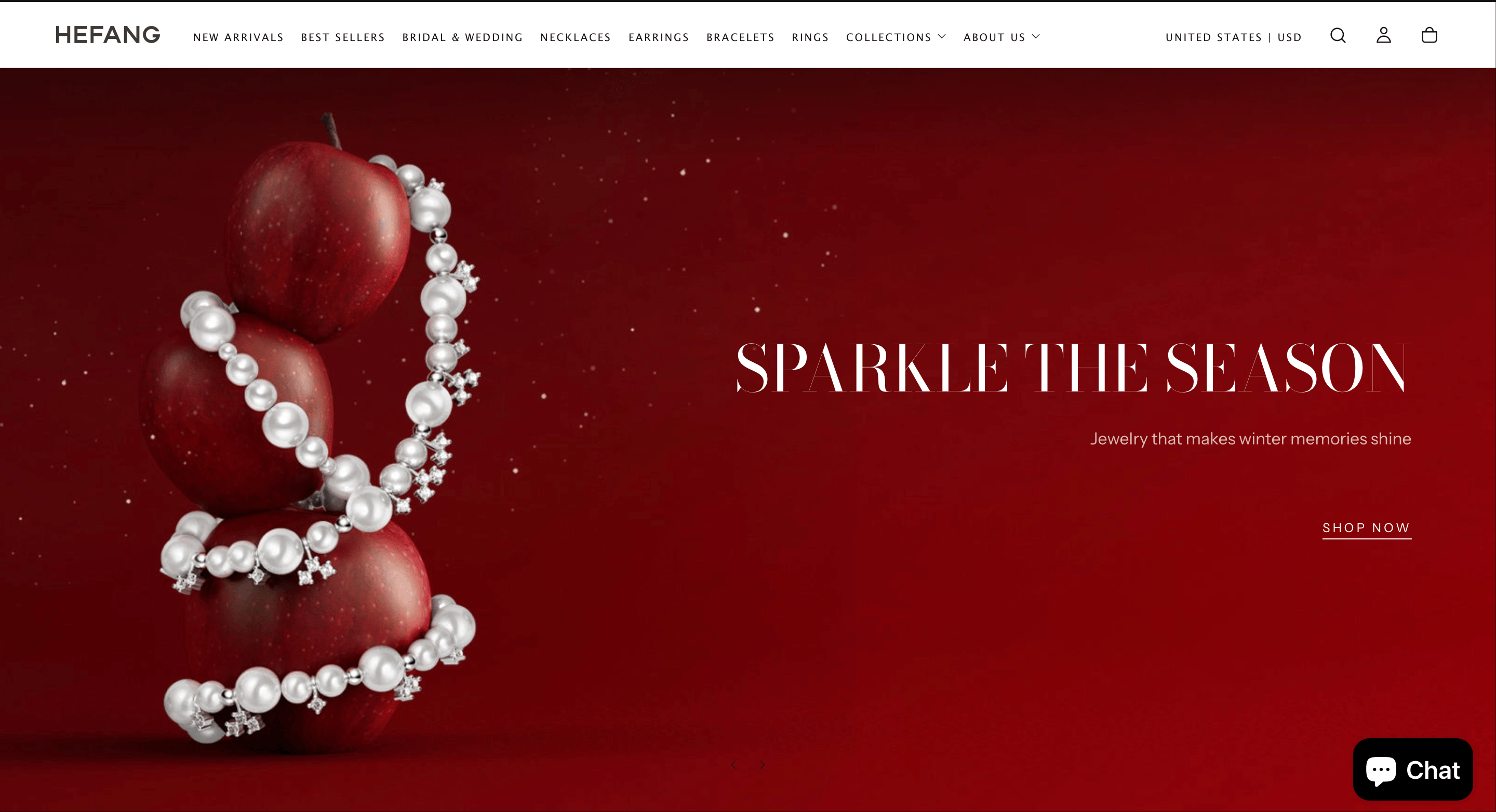Open the shopping bag cart icon
Screen dimensions: 1496x812
[1429, 35]
